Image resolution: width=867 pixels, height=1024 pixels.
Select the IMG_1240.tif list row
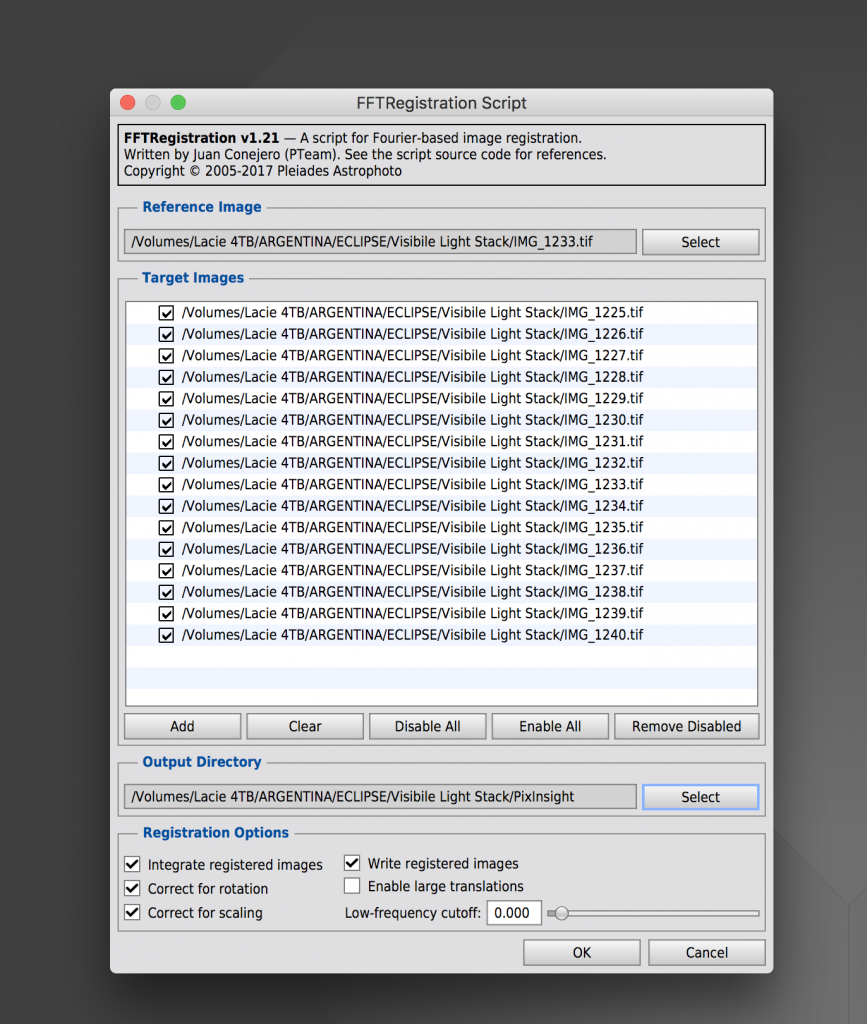coord(412,635)
